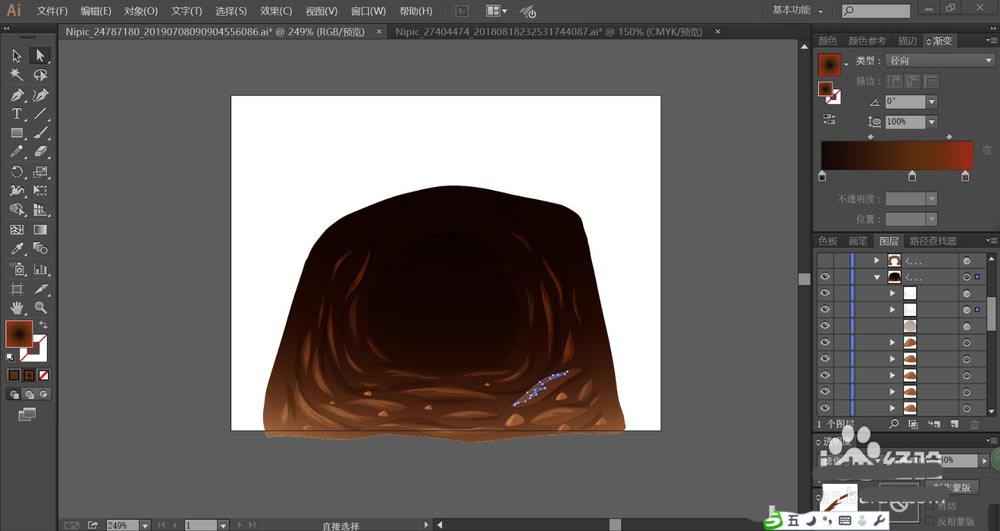Collapse the expanded cave layer triangle
Image resolution: width=1000 pixels, height=531 pixels.
click(x=877, y=277)
